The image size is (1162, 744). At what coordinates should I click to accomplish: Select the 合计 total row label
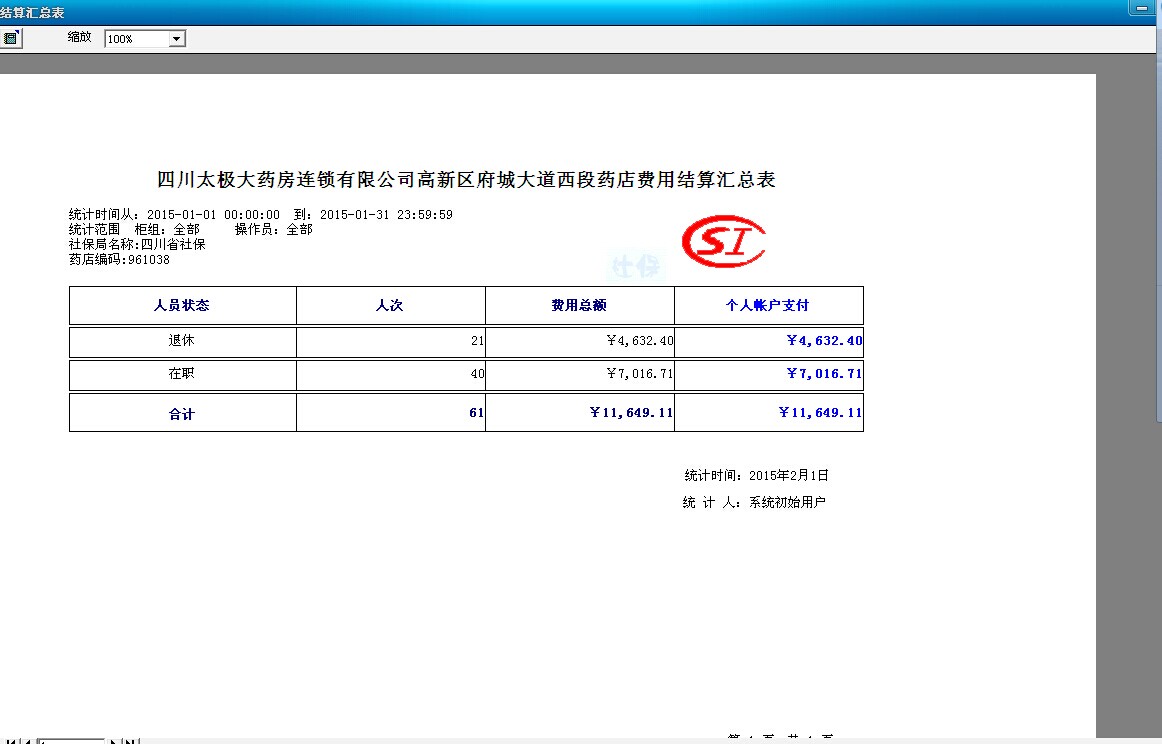coord(182,413)
